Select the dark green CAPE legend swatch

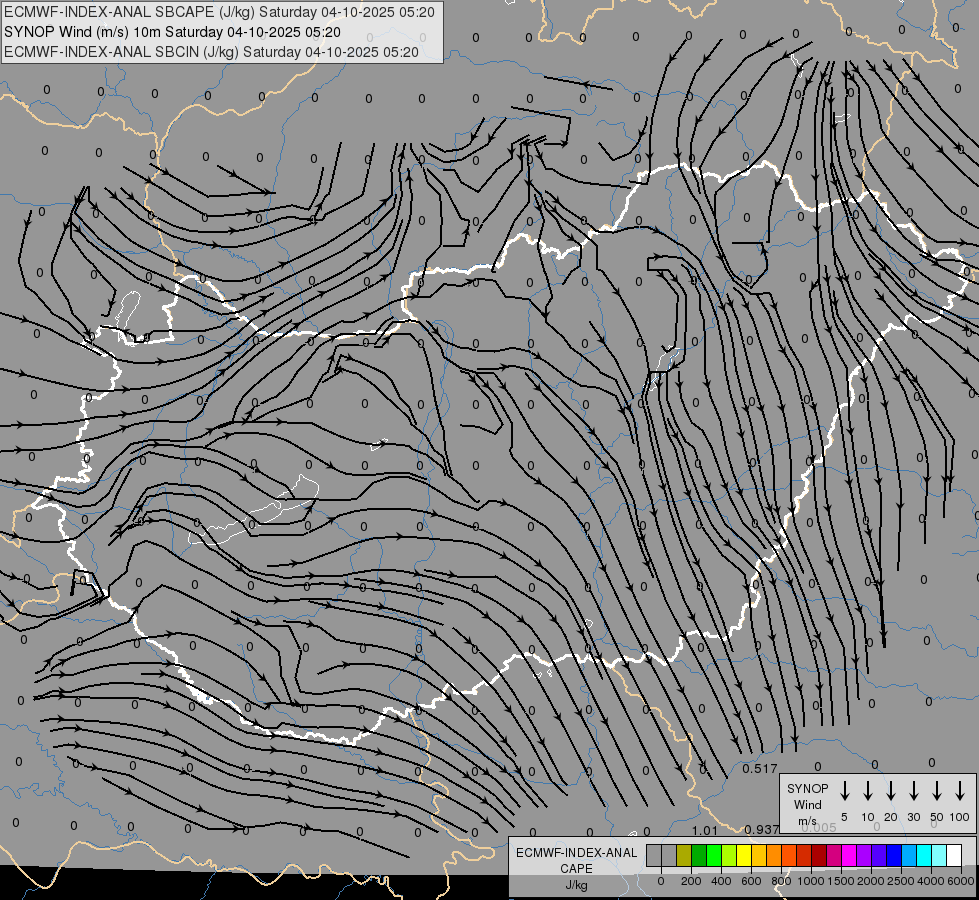699,856
